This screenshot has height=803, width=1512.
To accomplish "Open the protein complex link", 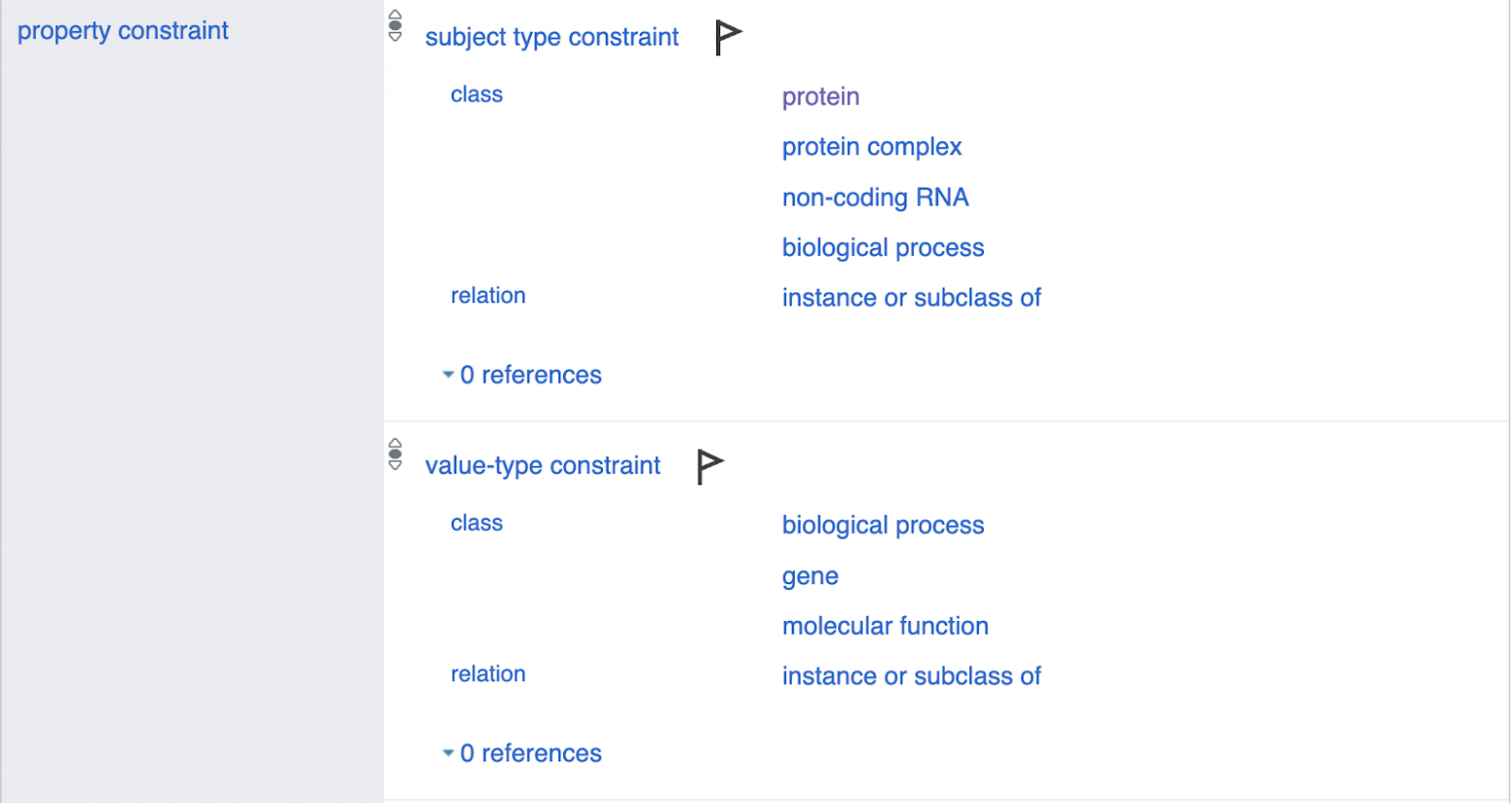I will [x=871, y=147].
